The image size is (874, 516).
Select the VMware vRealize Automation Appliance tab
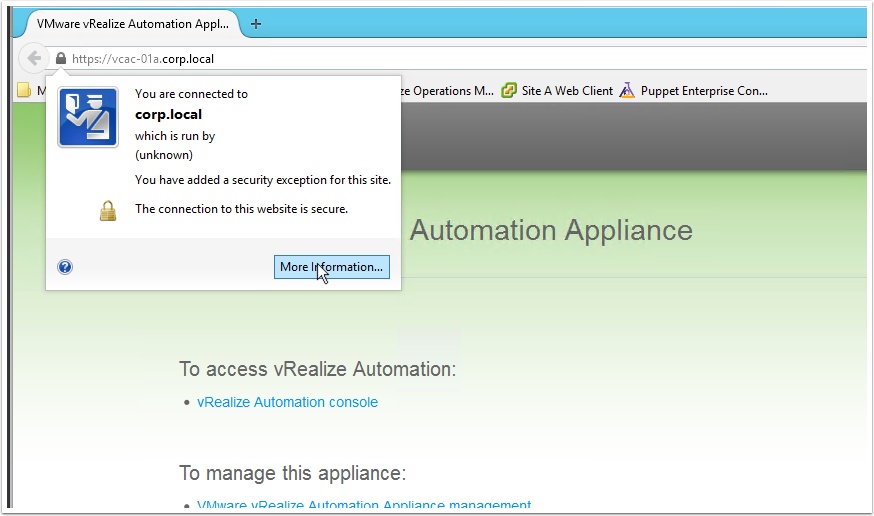[x=133, y=24]
